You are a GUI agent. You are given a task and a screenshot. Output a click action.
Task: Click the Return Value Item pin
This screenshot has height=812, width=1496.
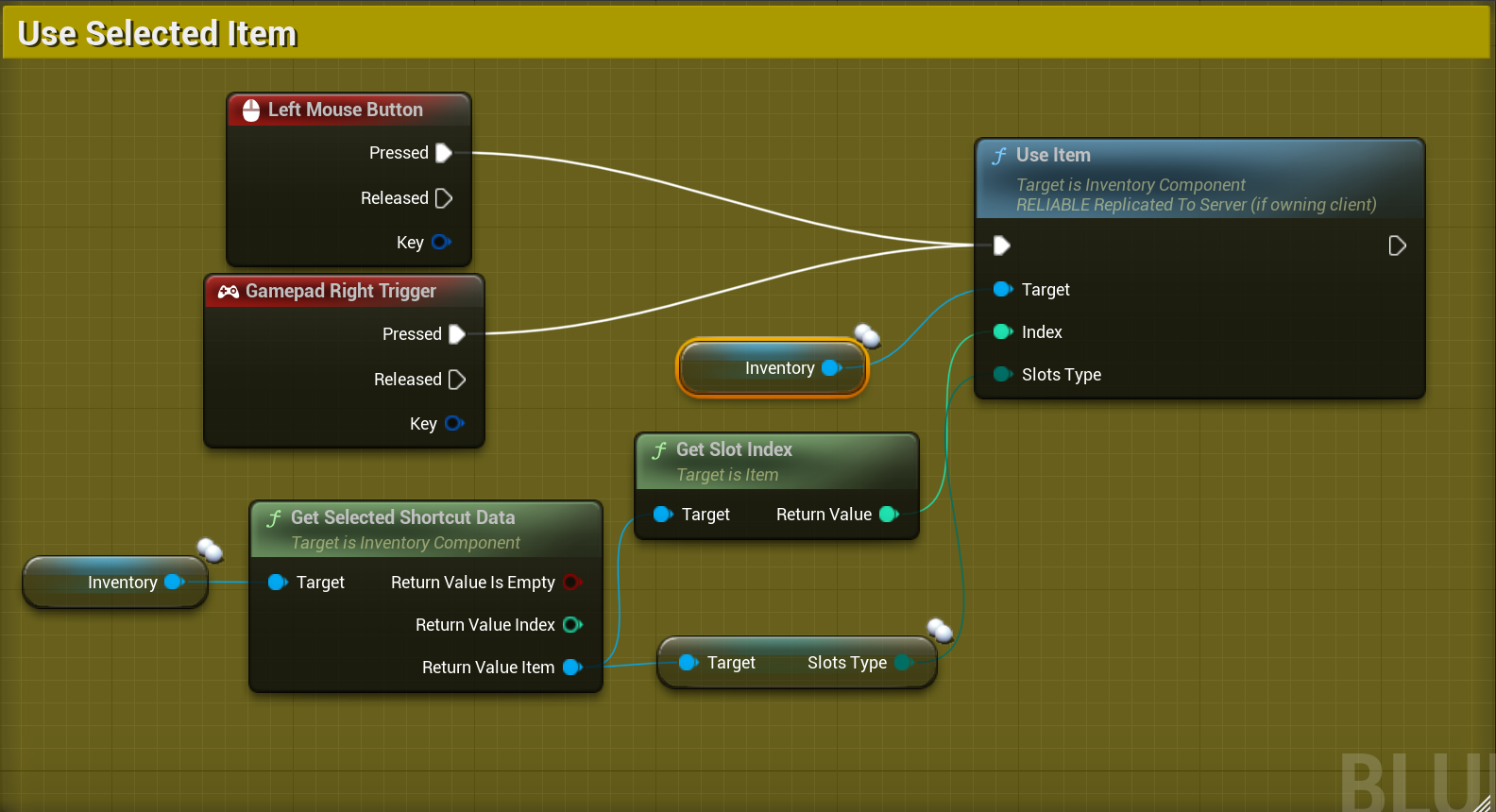(572, 668)
